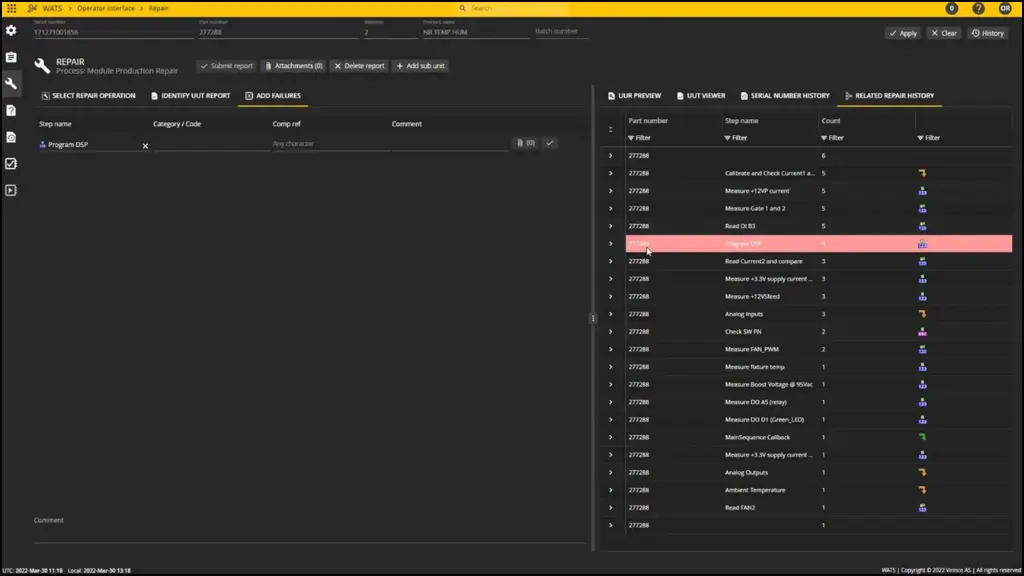Click the search magnifier icon
Screen dimensions: 1024x576
[x=462, y=8]
